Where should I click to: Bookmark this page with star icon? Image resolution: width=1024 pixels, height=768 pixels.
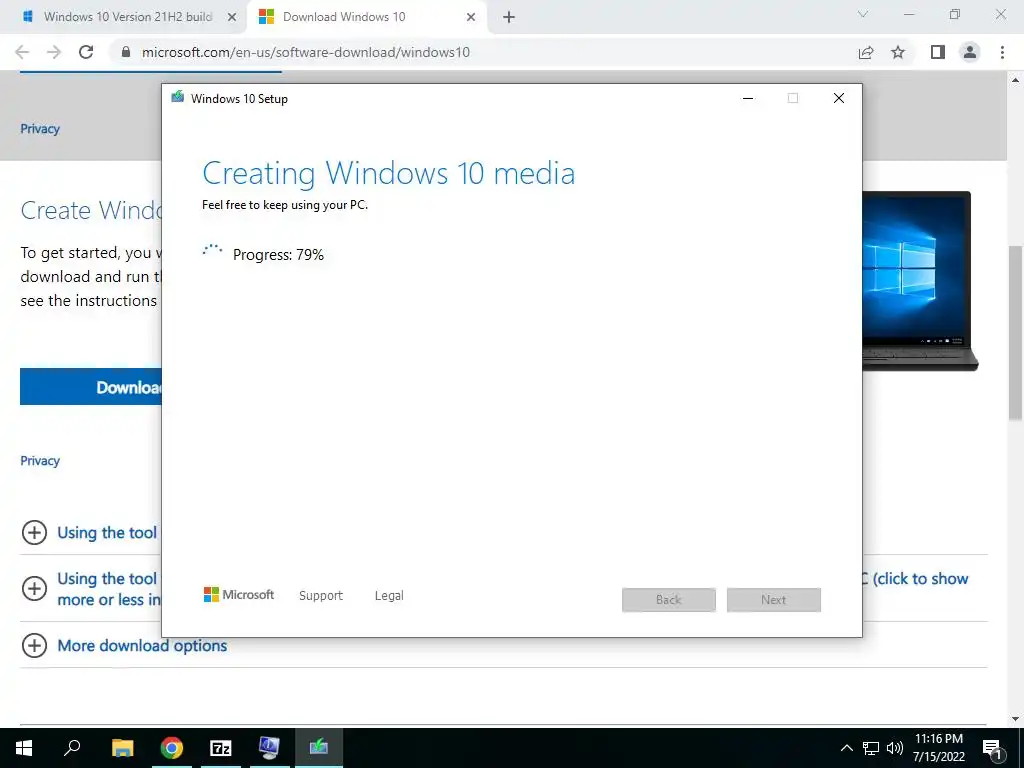(898, 52)
